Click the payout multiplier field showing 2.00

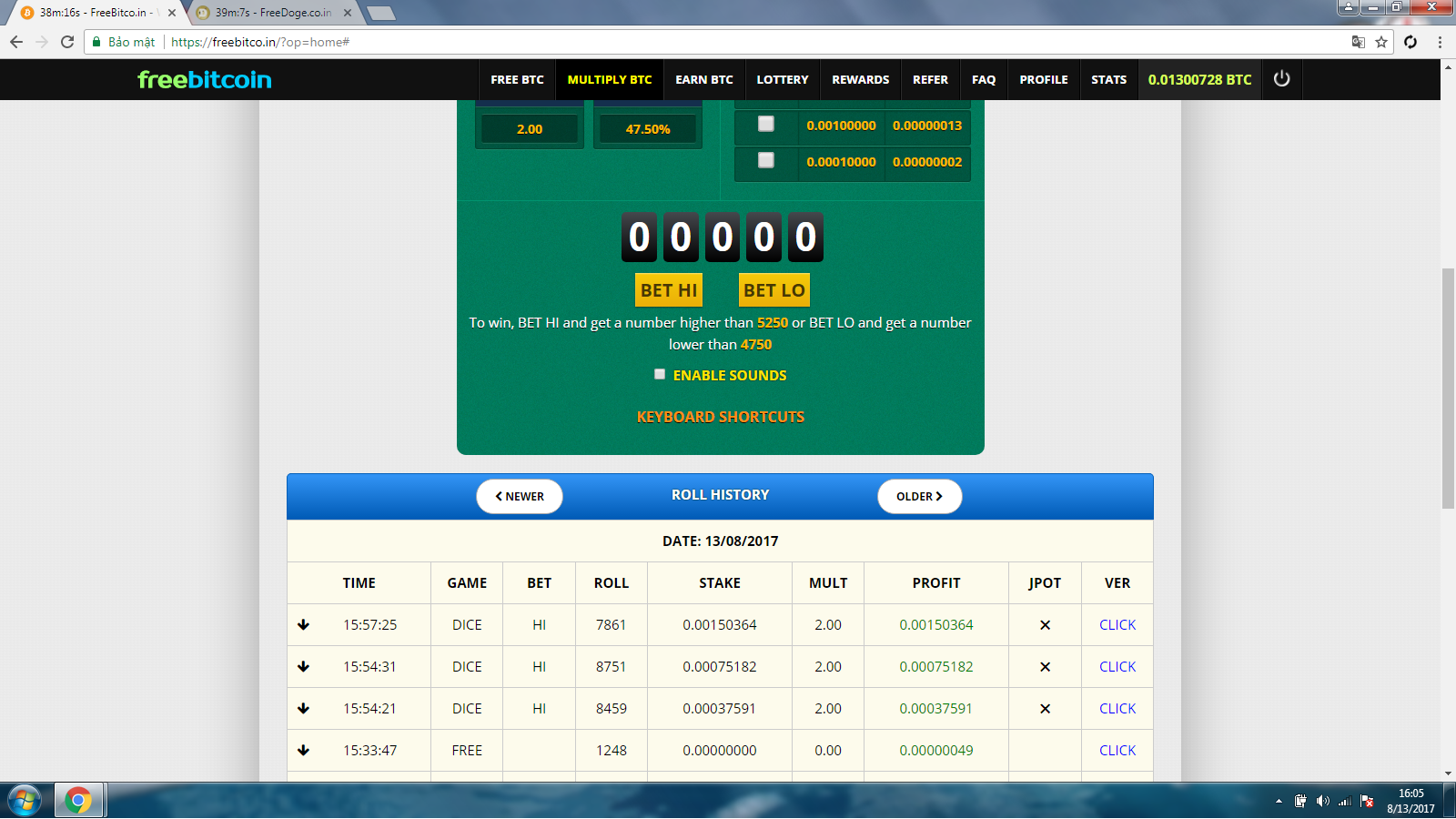pos(530,129)
